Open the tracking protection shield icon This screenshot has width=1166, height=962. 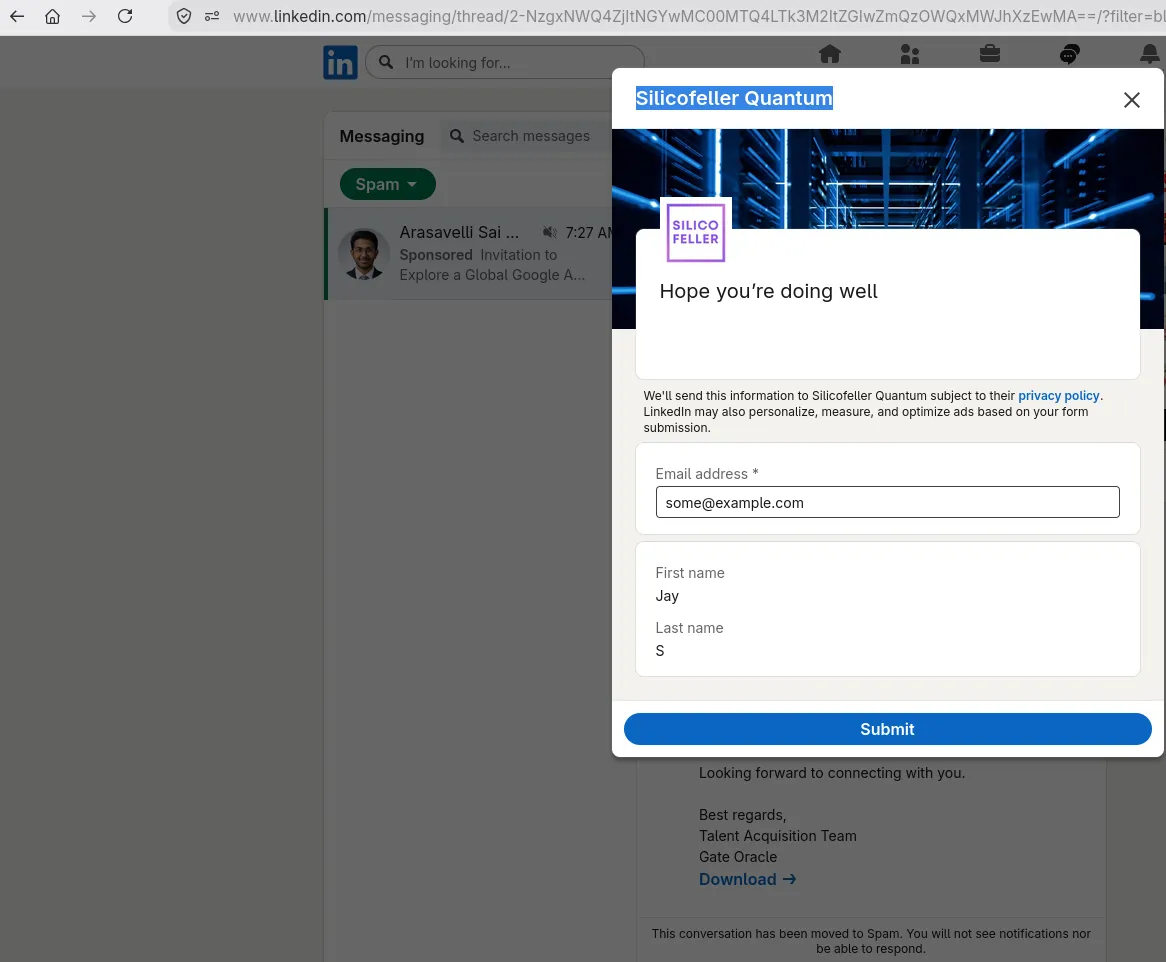click(184, 16)
